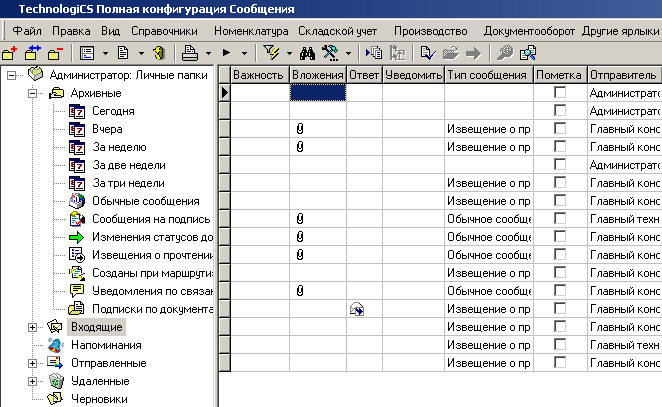Select the Созданы при маршрутизации icon
The image size is (662, 407).
(x=77, y=273)
